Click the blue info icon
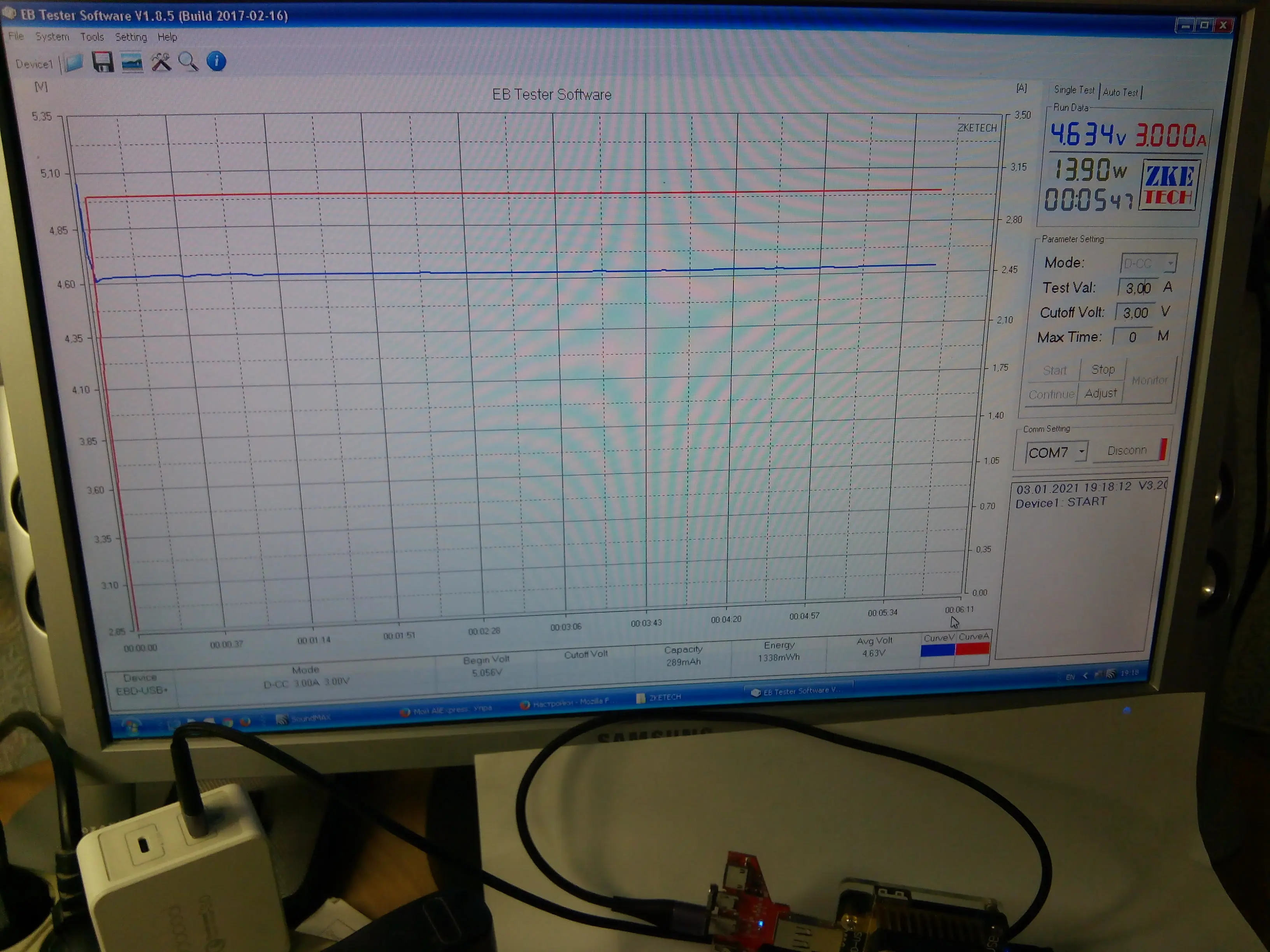The width and height of the screenshot is (1270, 952). [x=216, y=61]
